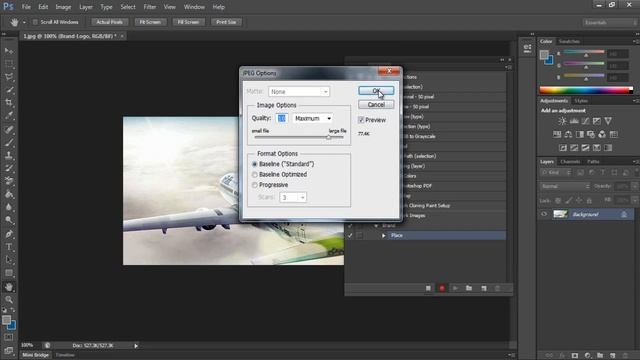The width and height of the screenshot is (640, 360).
Task: Select the Clone Stamp tool
Action: [x=9, y=155]
